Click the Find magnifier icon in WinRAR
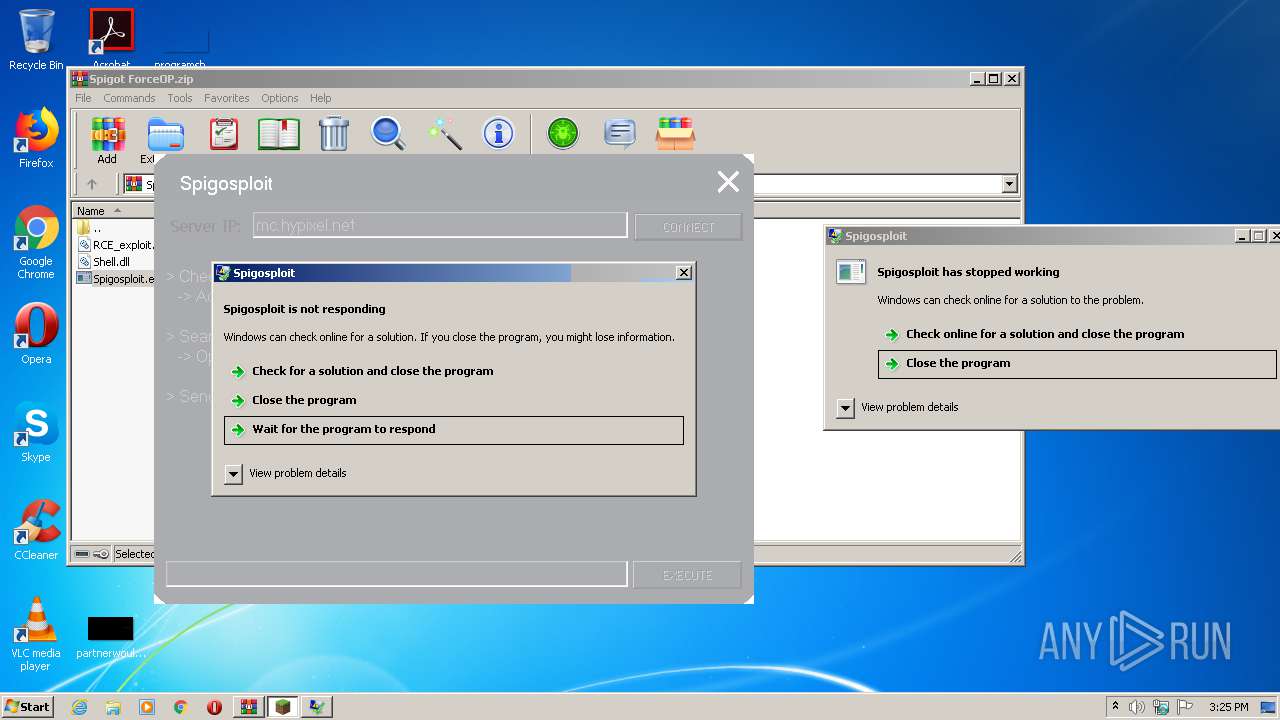Viewport: 1280px width, 720px height. (388, 134)
